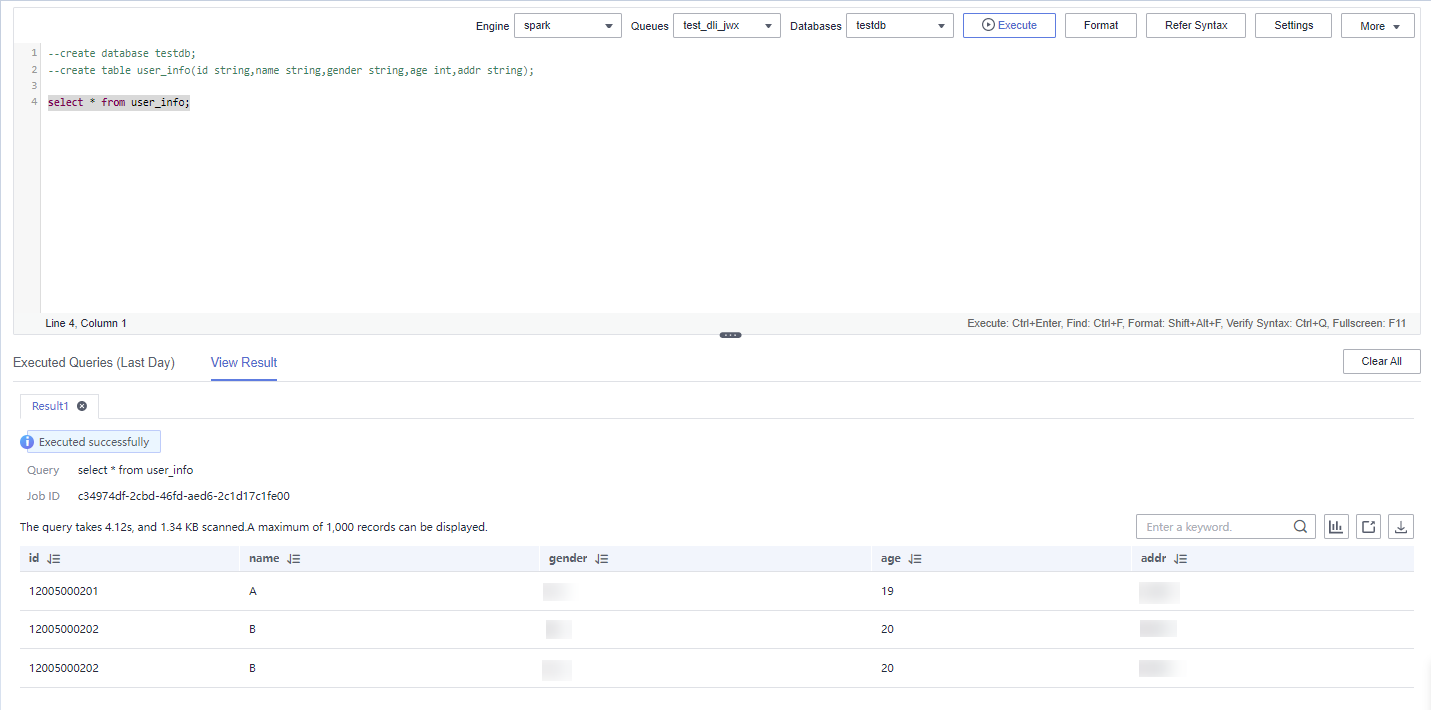Click the chart view icon
This screenshot has height=710, width=1431.
coord(1336,527)
